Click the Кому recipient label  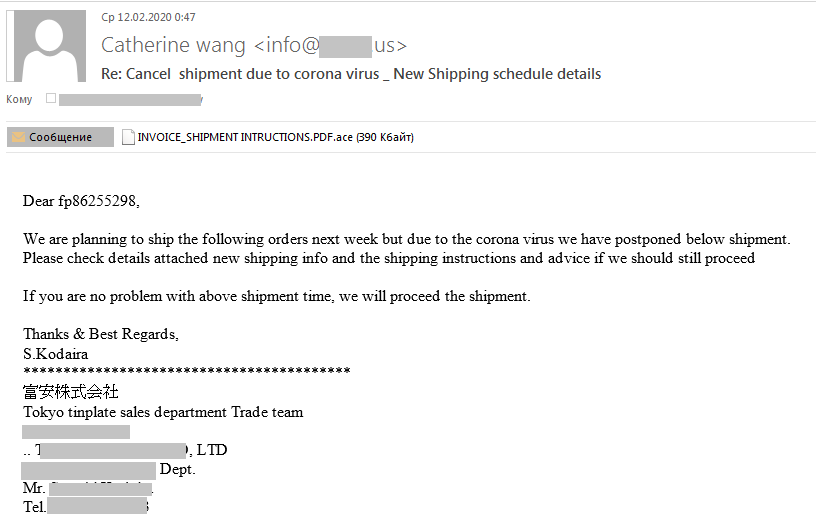point(19,99)
